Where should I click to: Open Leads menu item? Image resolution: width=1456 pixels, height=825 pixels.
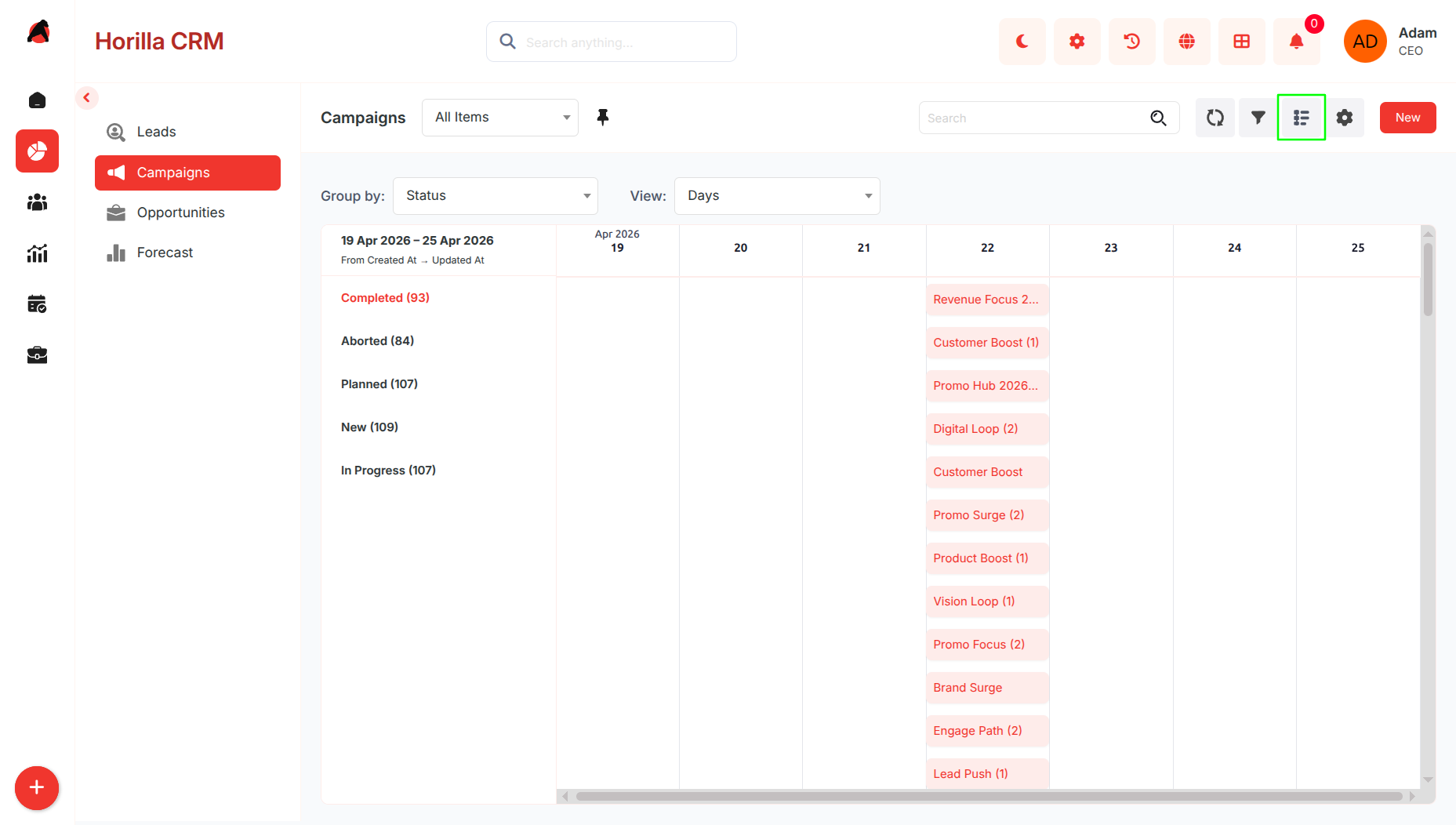click(x=187, y=132)
